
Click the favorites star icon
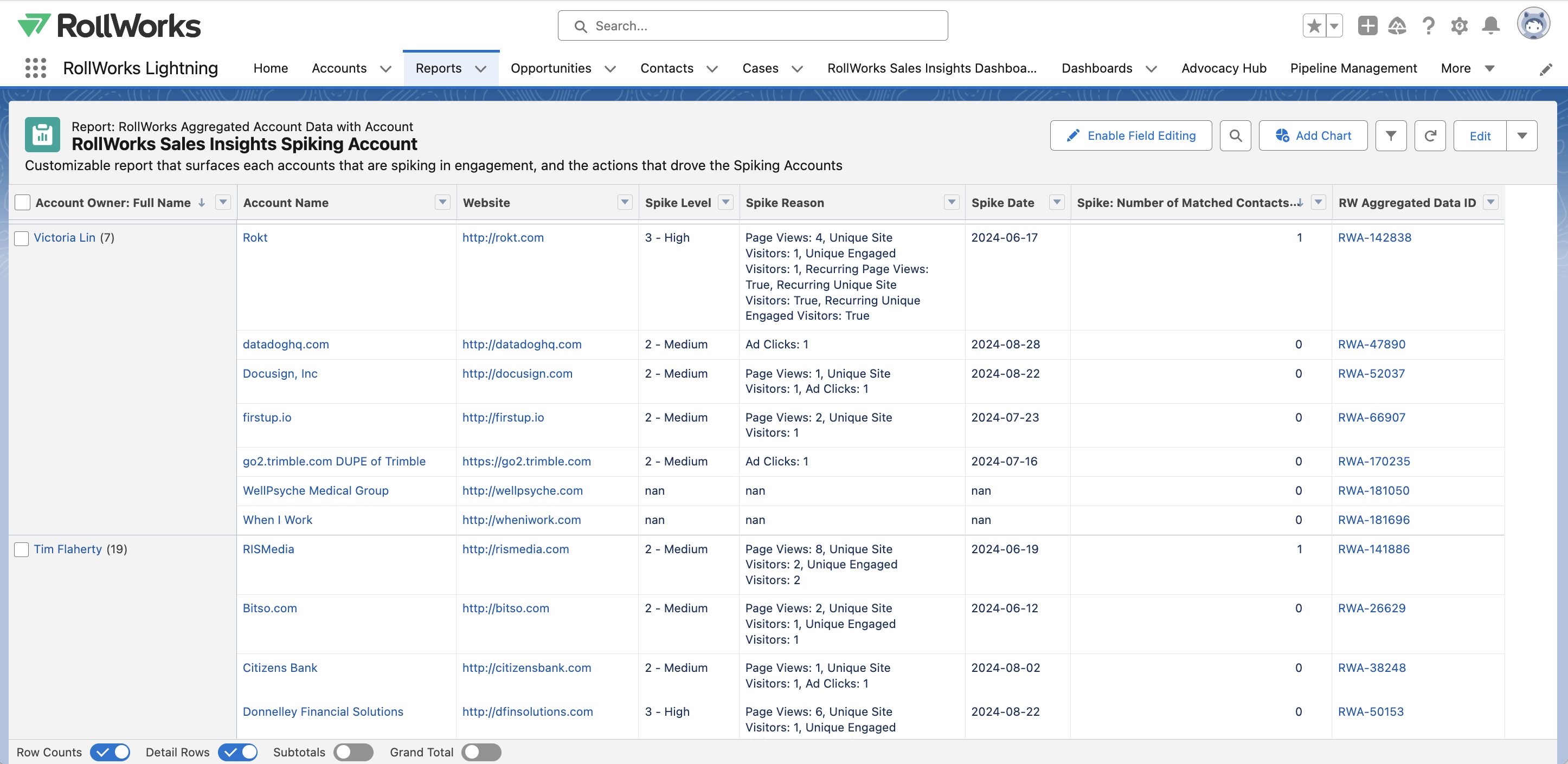coord(1314,26)
